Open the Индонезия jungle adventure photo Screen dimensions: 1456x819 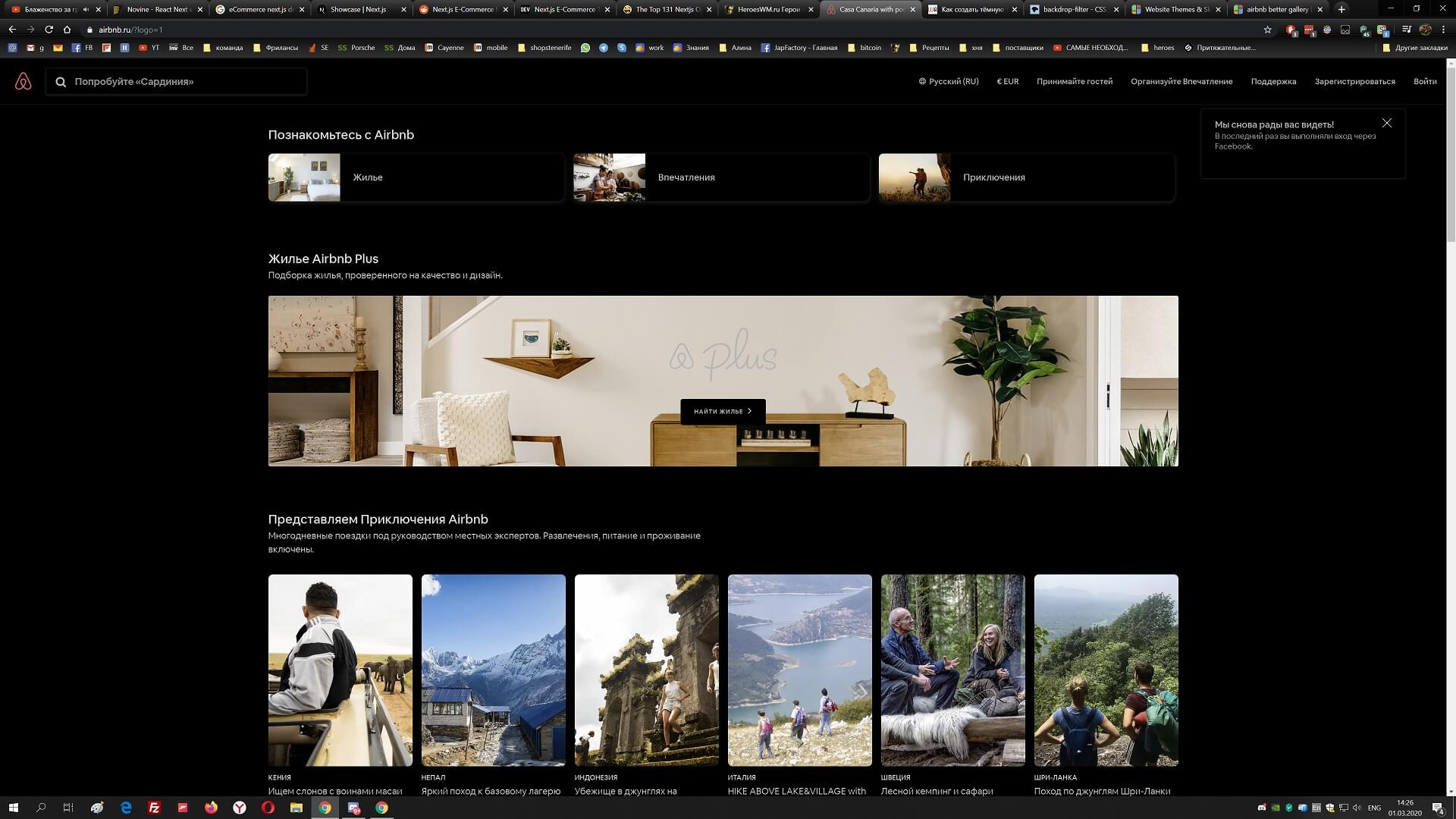[647, 670]
